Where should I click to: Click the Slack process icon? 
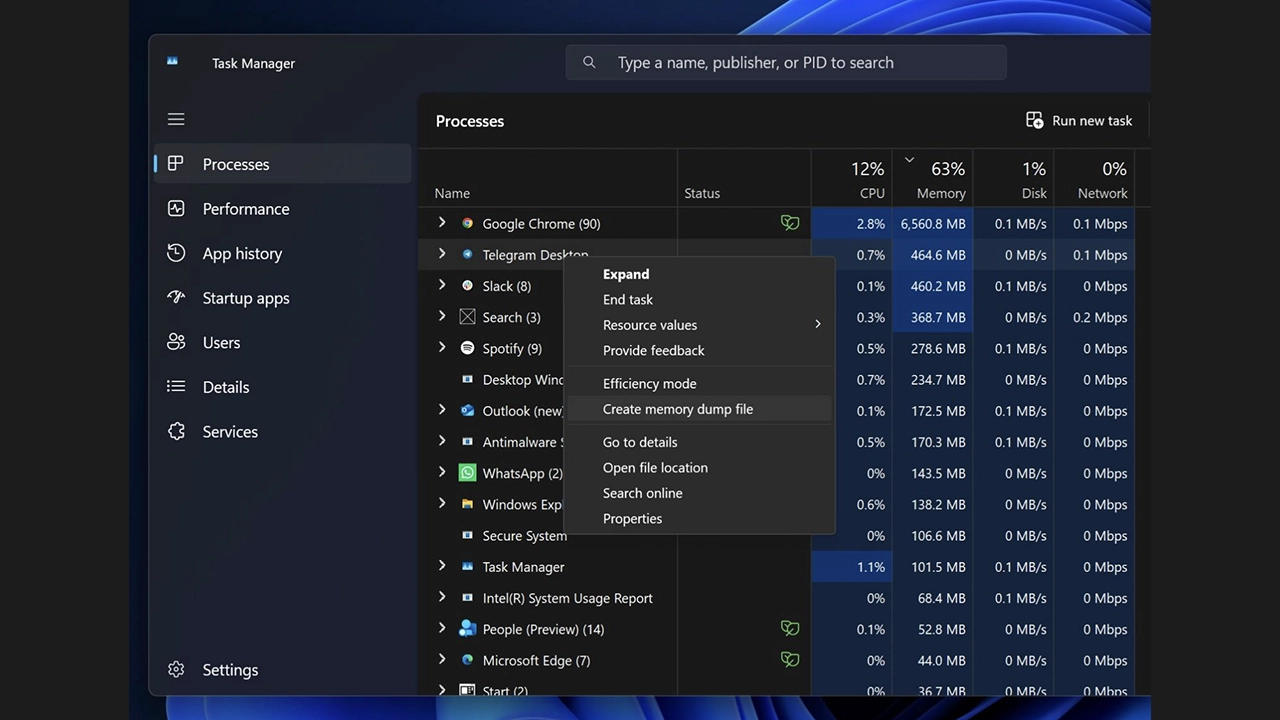click(467, 285)
